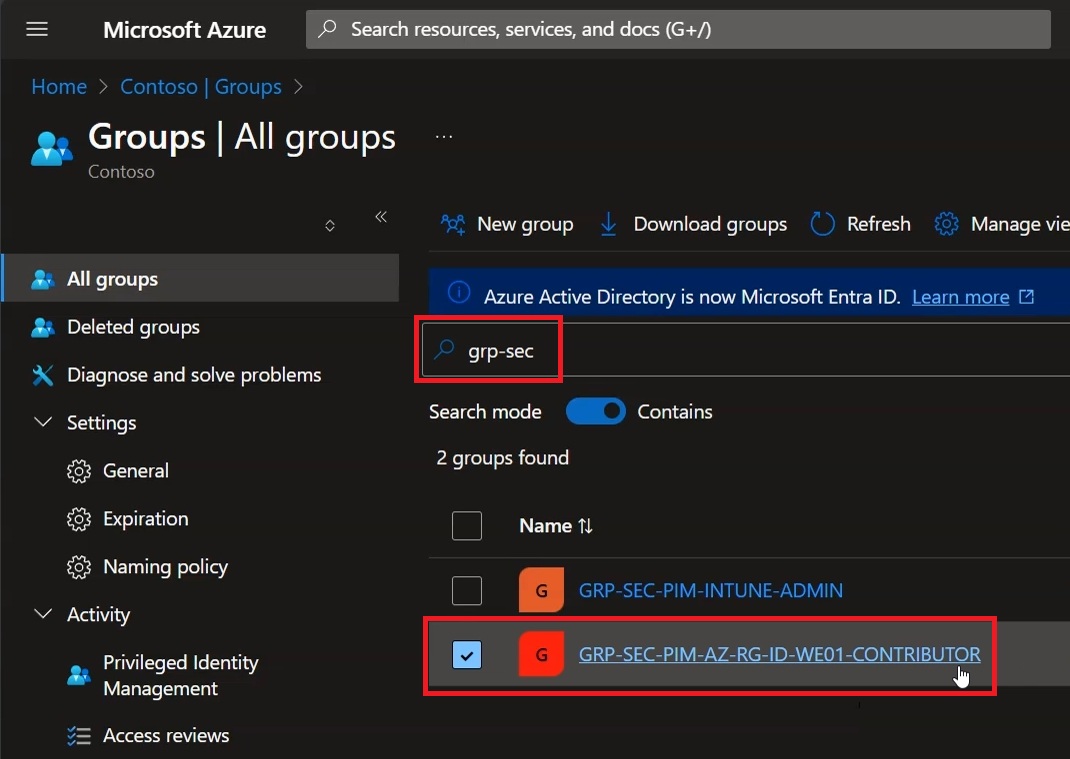Click the New group icon
Viewport: 1070px width, 759px height.
click(x=453, y=224)
